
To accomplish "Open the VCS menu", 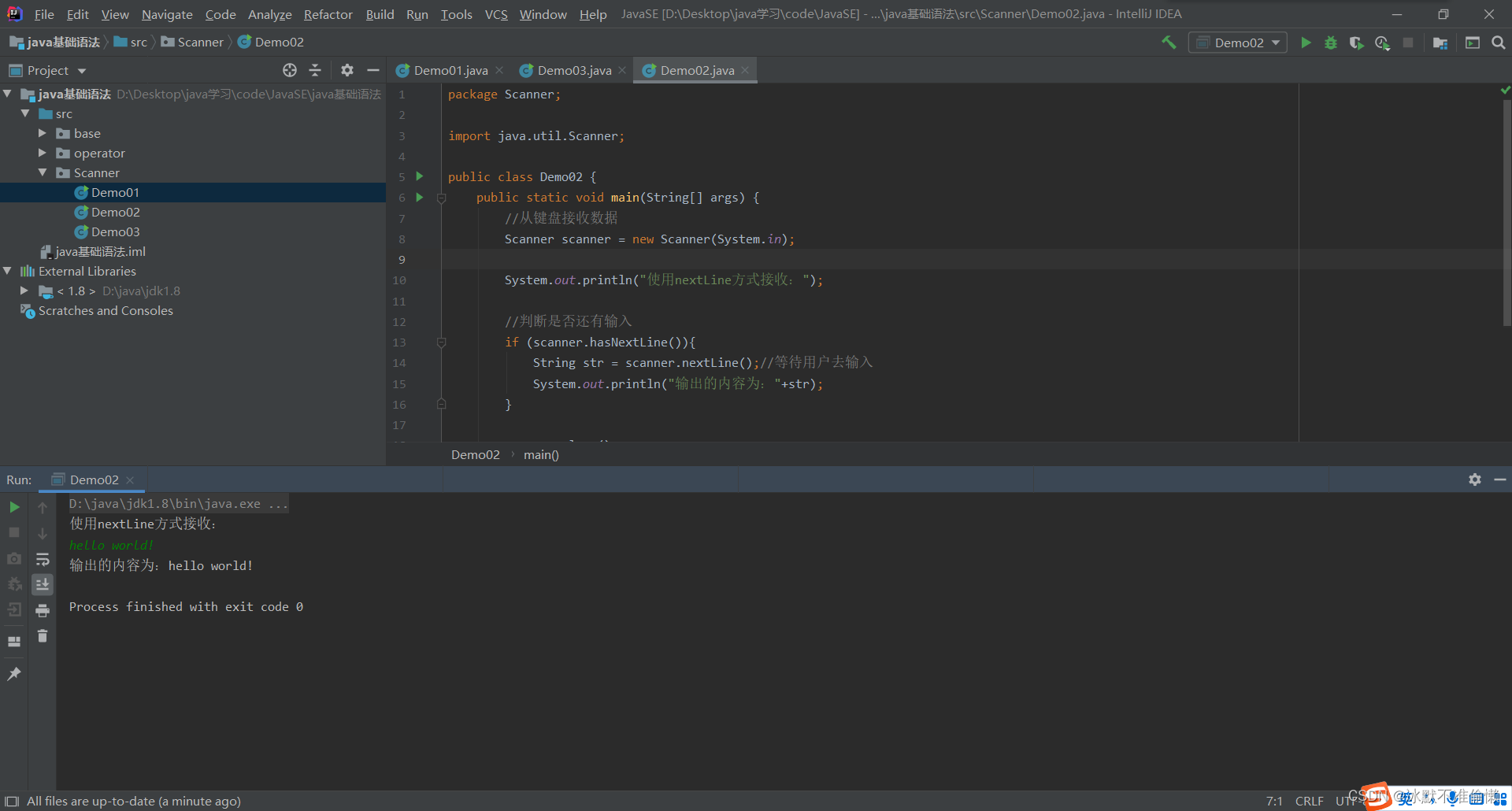I will [496, 14].
